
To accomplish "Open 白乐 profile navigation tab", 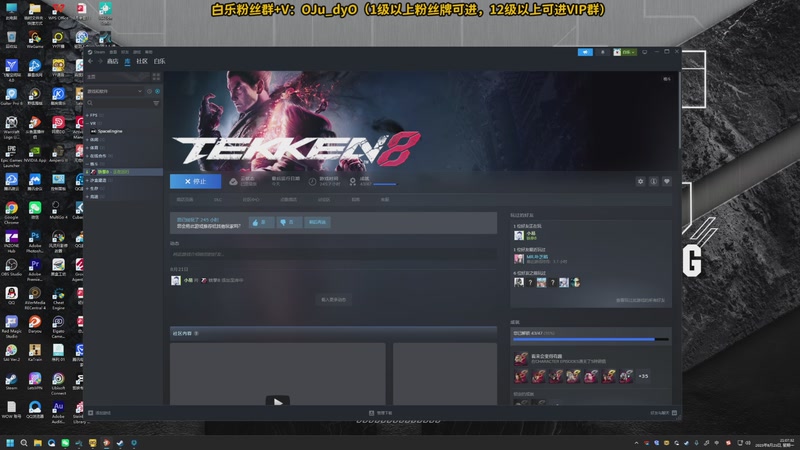I will [x=159, y=61].
